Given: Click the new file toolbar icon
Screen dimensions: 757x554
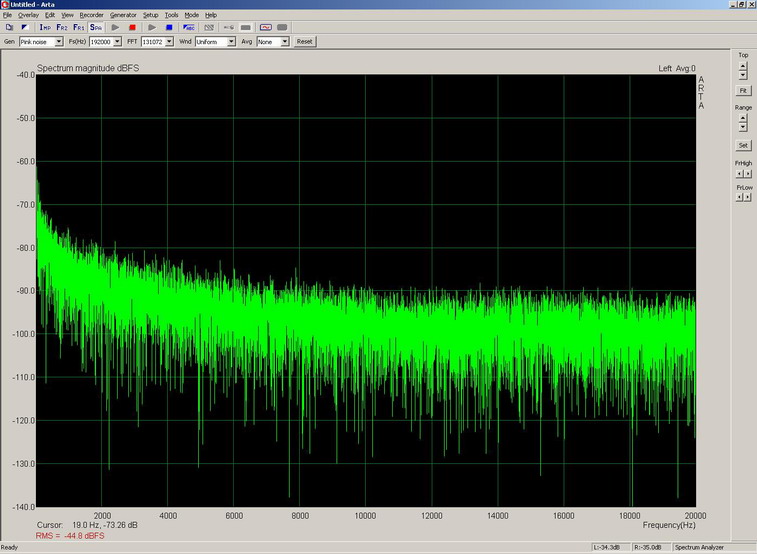Looking at the screenshot, I should click(9, 28).
